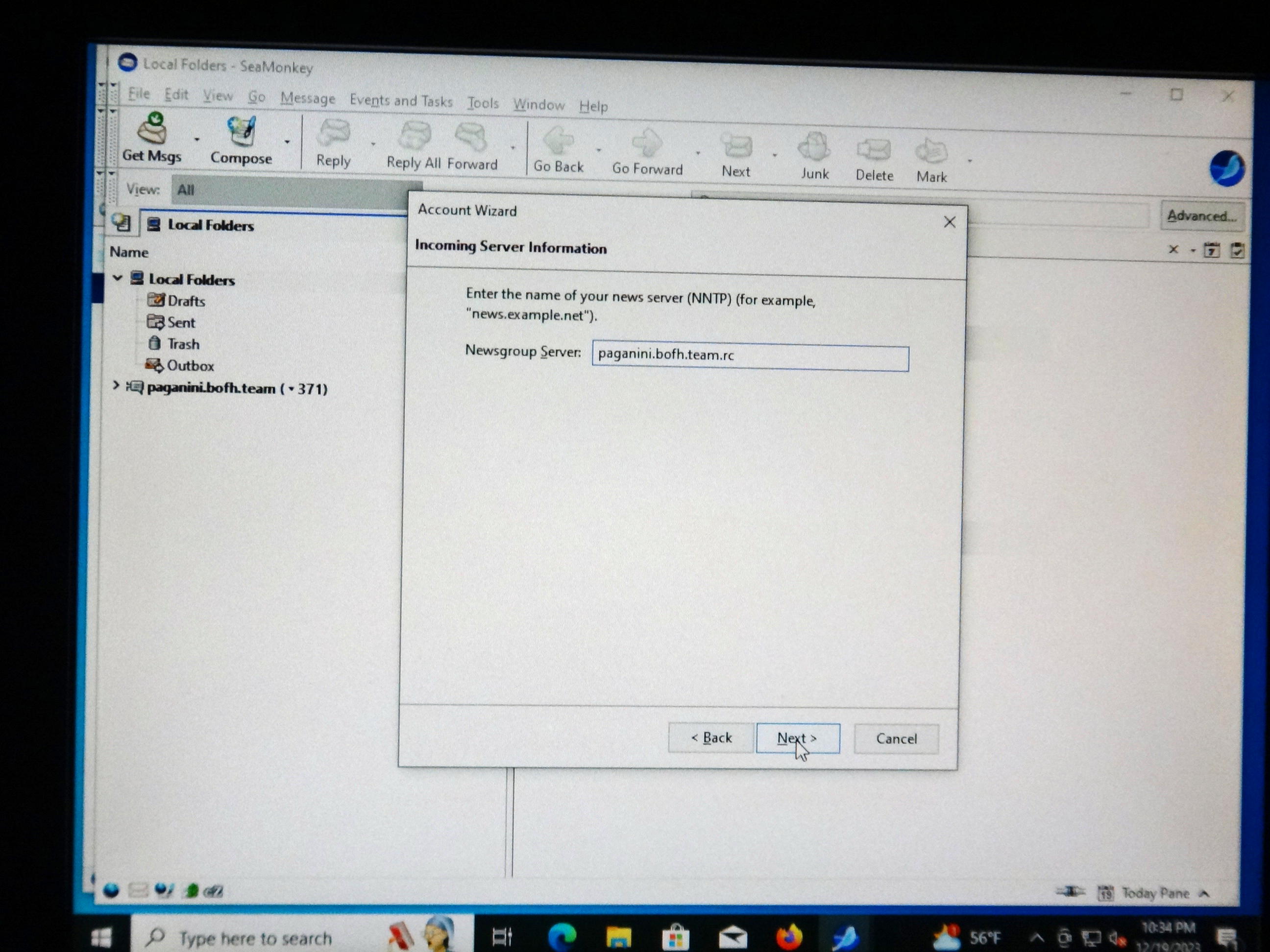This screenshot has height=952, width=1270.
Task: Click the events calendar icon in the right pane
Action: (x=1211, y=250)
